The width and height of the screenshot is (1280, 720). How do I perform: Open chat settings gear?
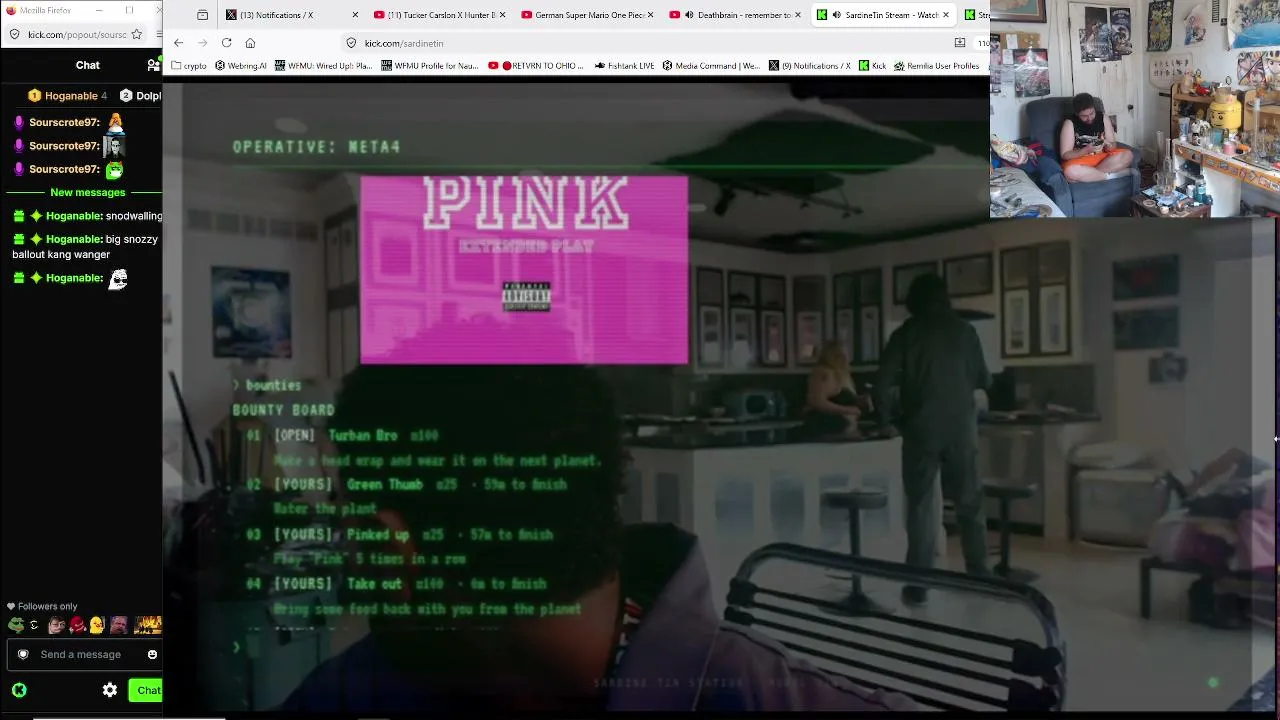[x=110, y=690]
